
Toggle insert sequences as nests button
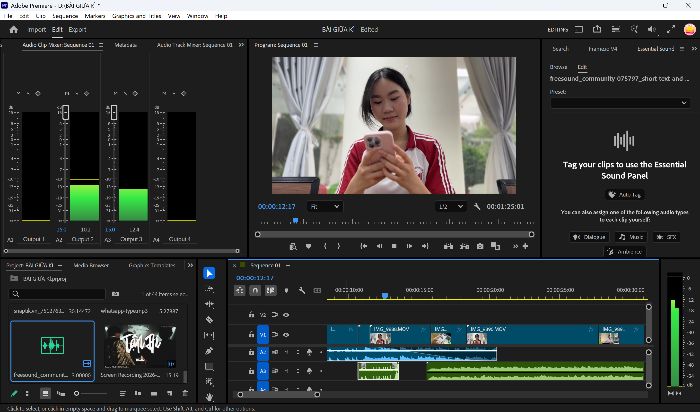[240, 290]
